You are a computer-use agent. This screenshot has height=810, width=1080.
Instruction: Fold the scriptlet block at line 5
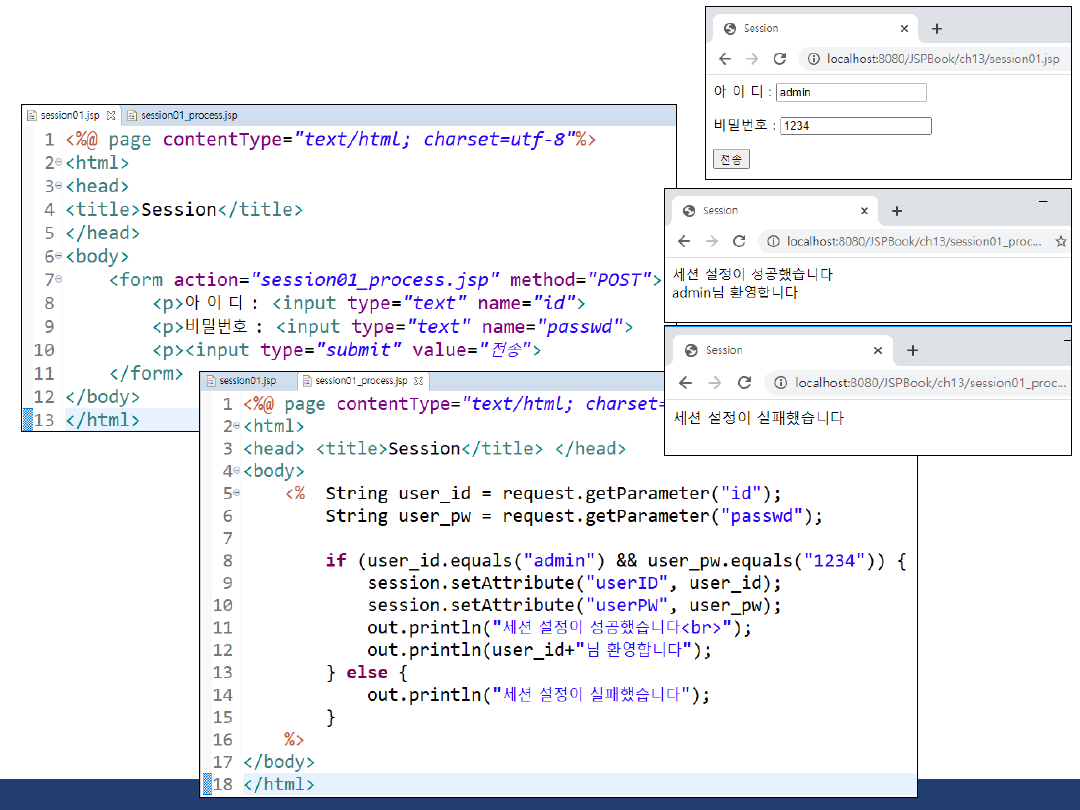pos(237,493)
